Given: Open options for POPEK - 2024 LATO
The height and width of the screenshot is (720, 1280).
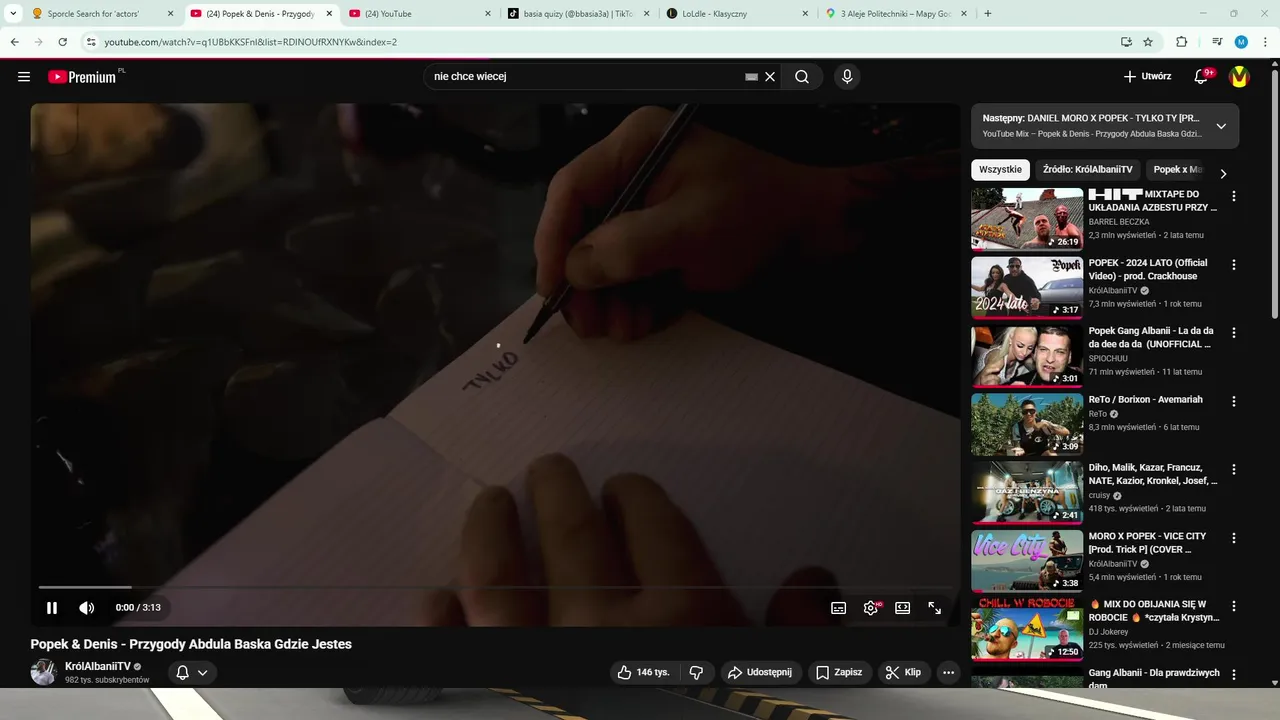Looking at the screenshot, I should (1233, 265).
